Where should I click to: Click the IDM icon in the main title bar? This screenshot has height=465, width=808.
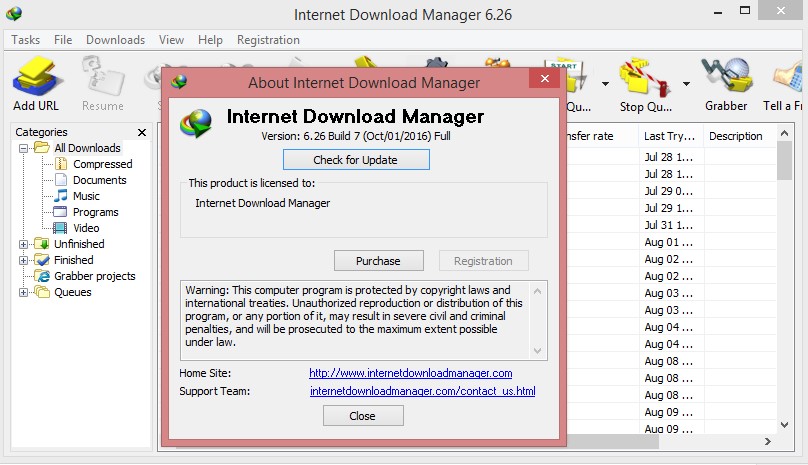click(x=14, y=13)
